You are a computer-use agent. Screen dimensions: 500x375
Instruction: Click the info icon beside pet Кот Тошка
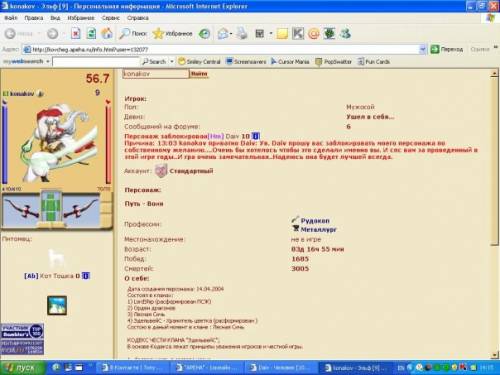[86, 276]
